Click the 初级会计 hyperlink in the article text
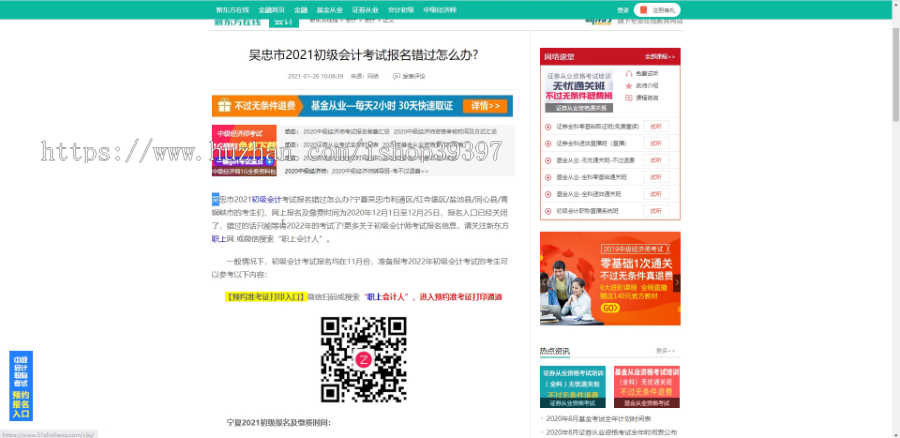Screen dimensions: 900x438 click(x=267, y=200)
